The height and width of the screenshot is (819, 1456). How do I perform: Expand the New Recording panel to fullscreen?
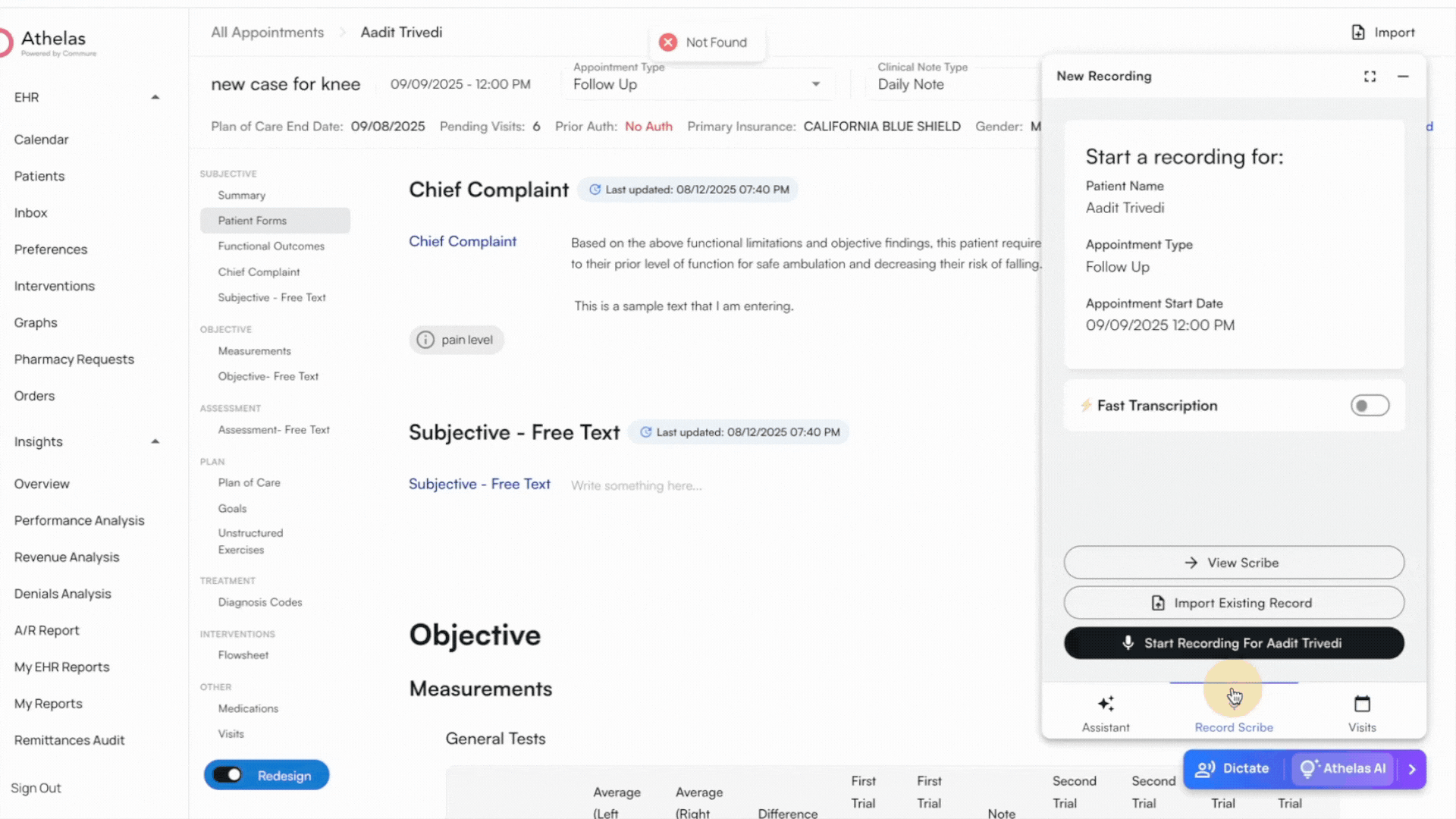(1370, 77)
